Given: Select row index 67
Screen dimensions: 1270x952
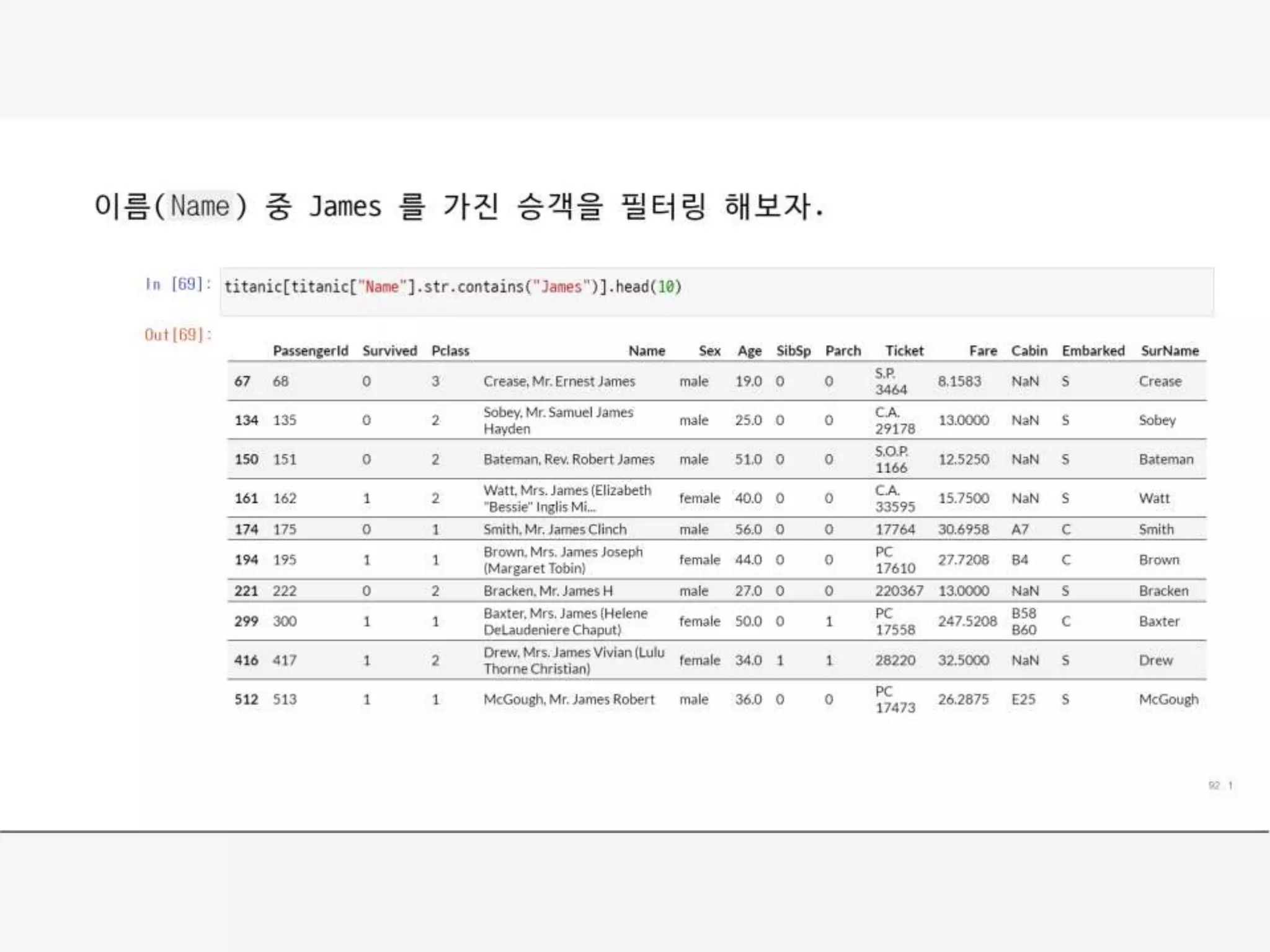Looking at the screenshot, I should click(242, 381).
